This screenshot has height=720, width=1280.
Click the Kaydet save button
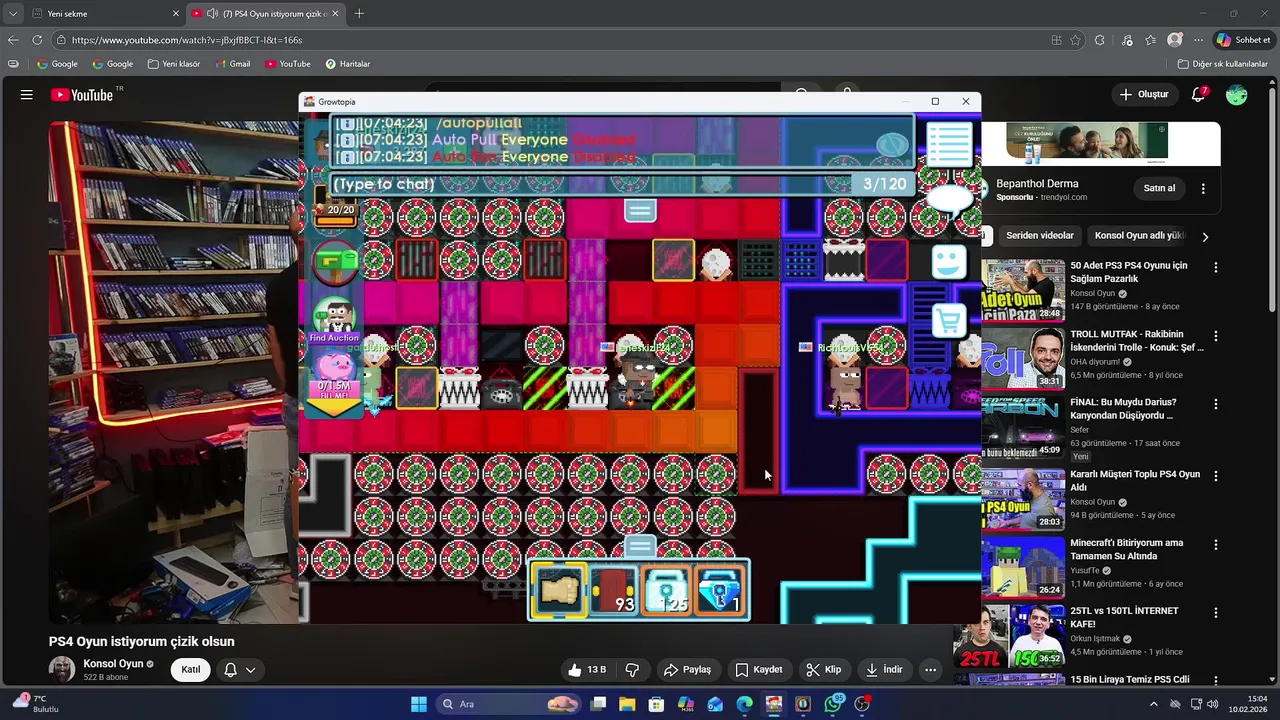click(x=759, y=670)
